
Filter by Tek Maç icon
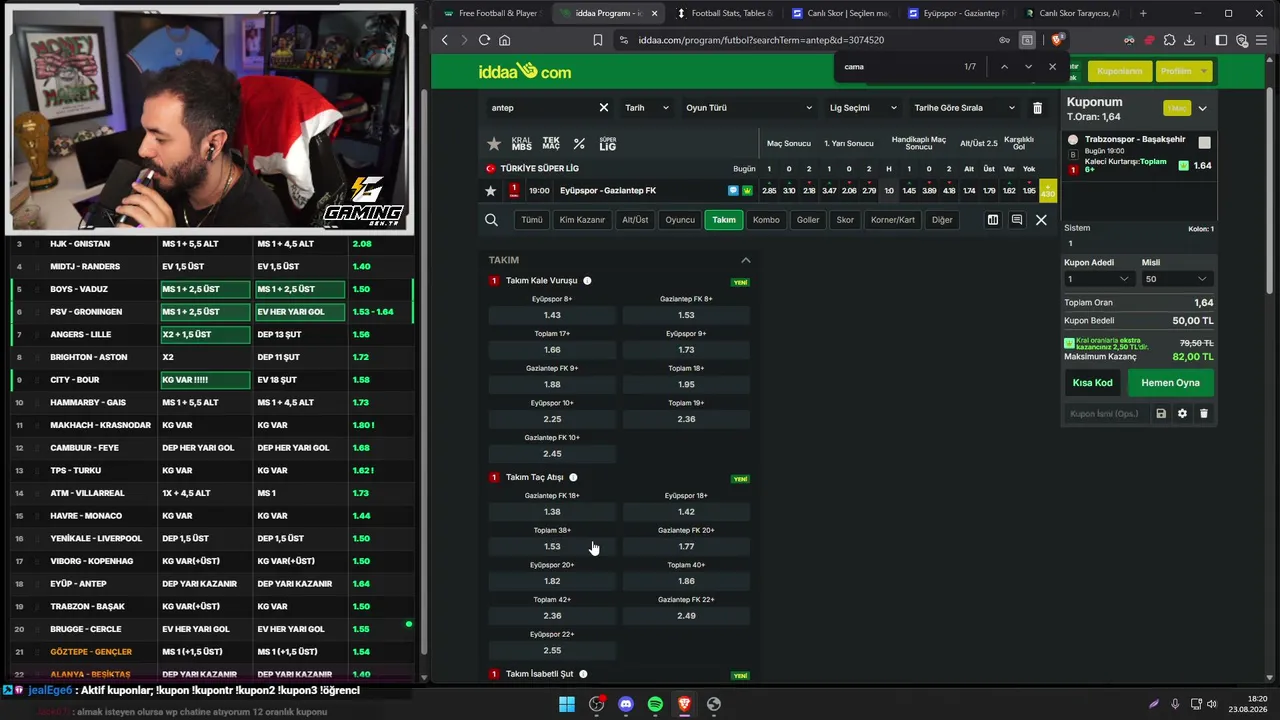click(x=551, y=144)
